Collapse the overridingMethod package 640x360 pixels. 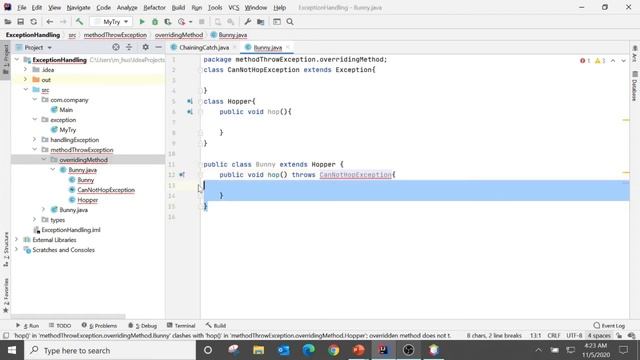pyautogui.click(x=44, y=160)
